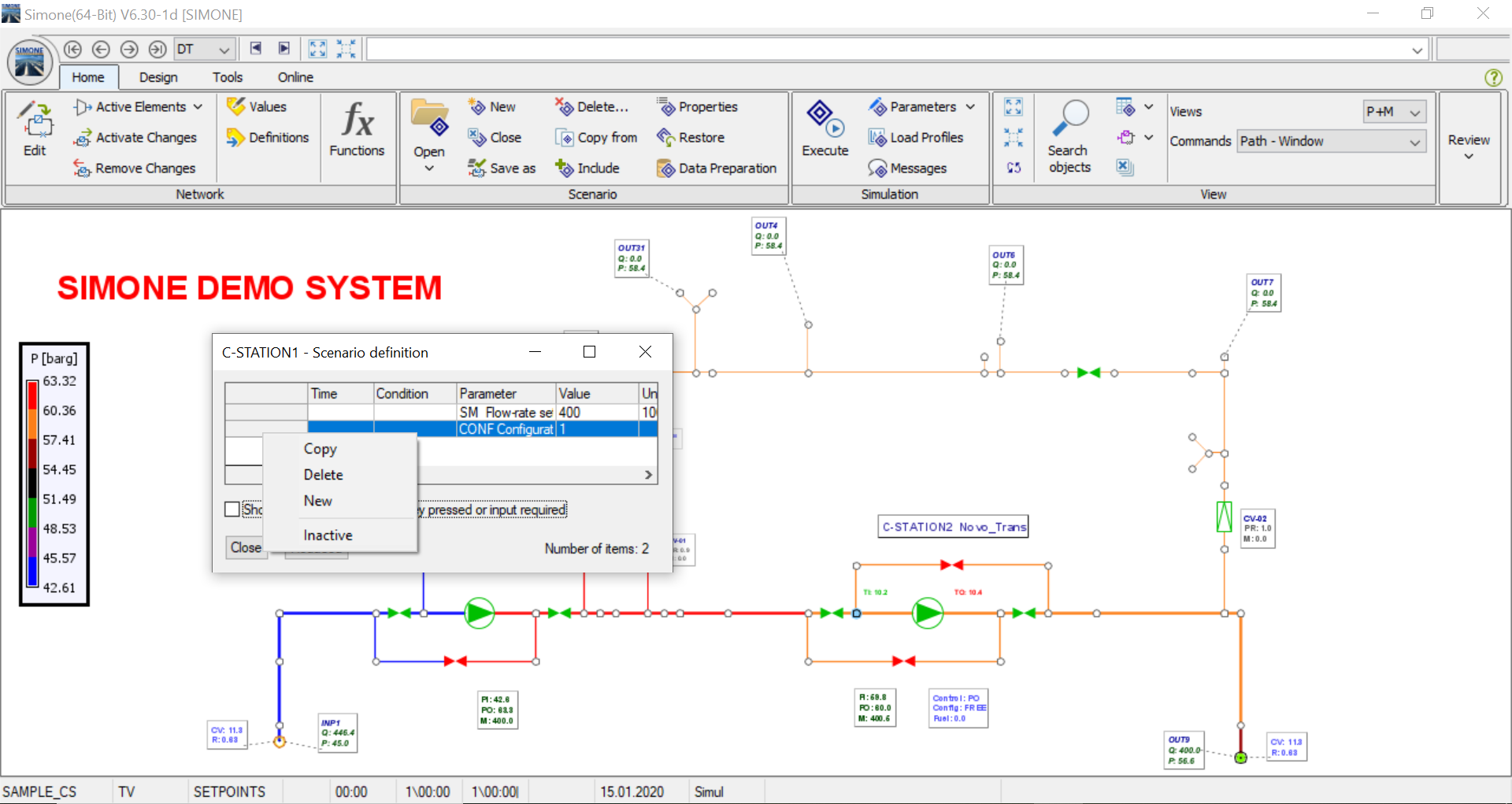Click the green band of pressure legend
The image size is (1512, 804).
pos(32,513)
